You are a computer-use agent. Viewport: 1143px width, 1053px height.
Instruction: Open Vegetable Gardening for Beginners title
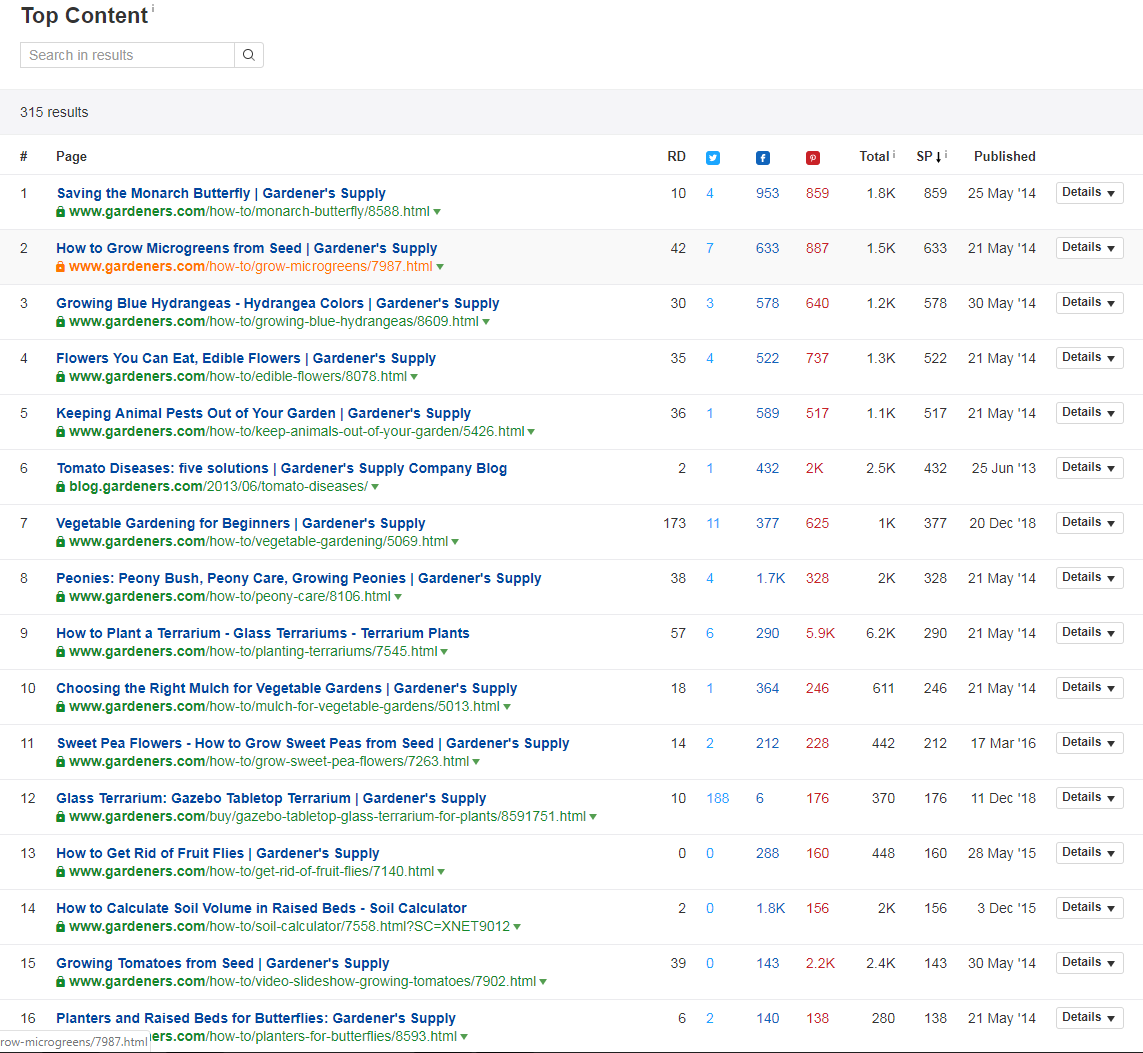point(241,523)
